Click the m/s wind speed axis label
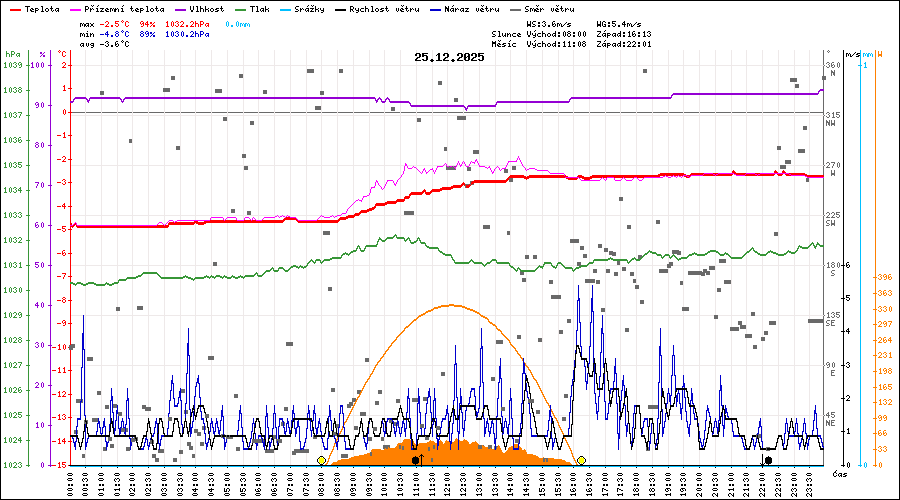This screenshot has width=900, height=500. (851, 54)
